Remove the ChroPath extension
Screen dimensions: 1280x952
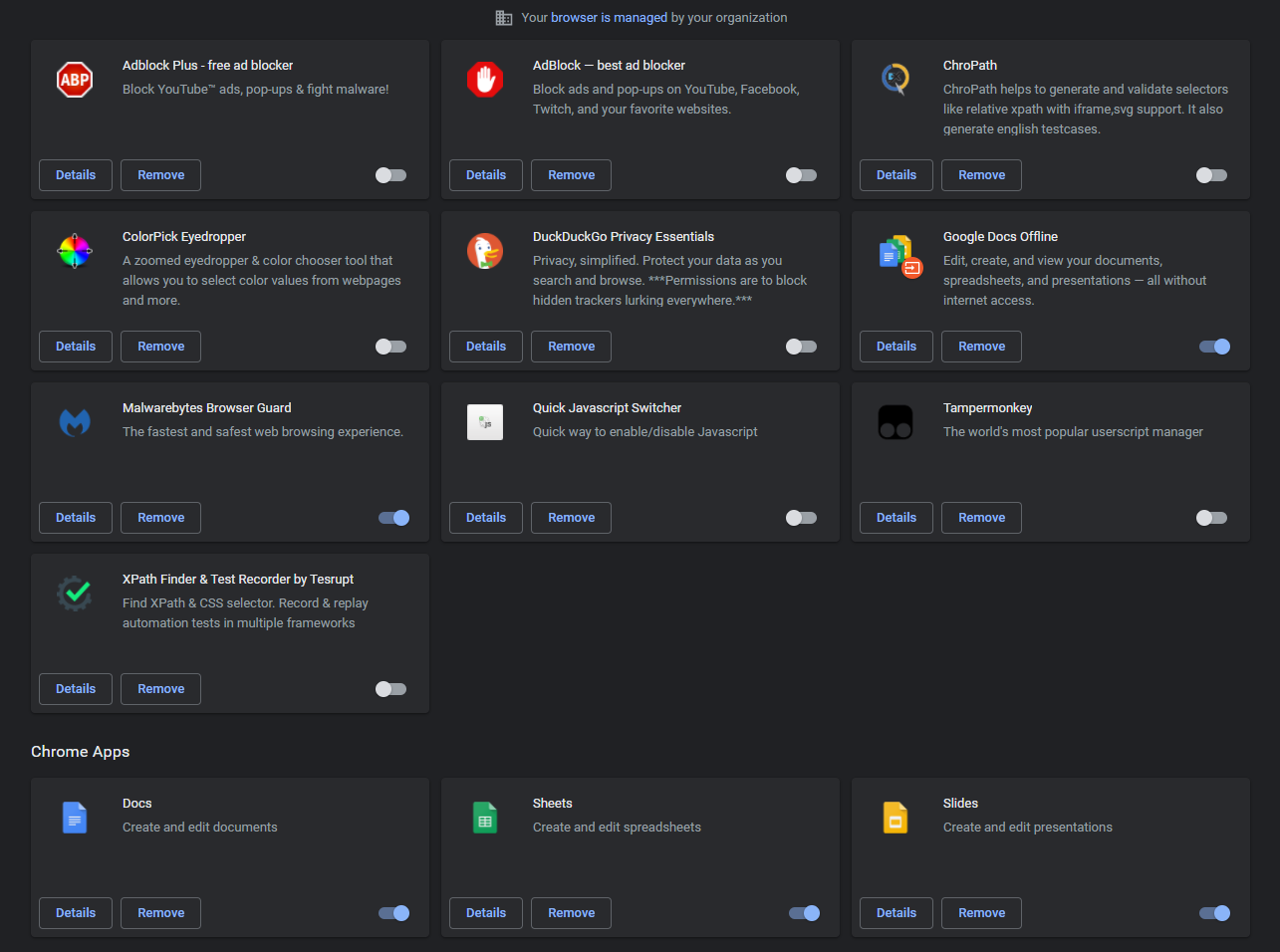click(x=982, y=175)
